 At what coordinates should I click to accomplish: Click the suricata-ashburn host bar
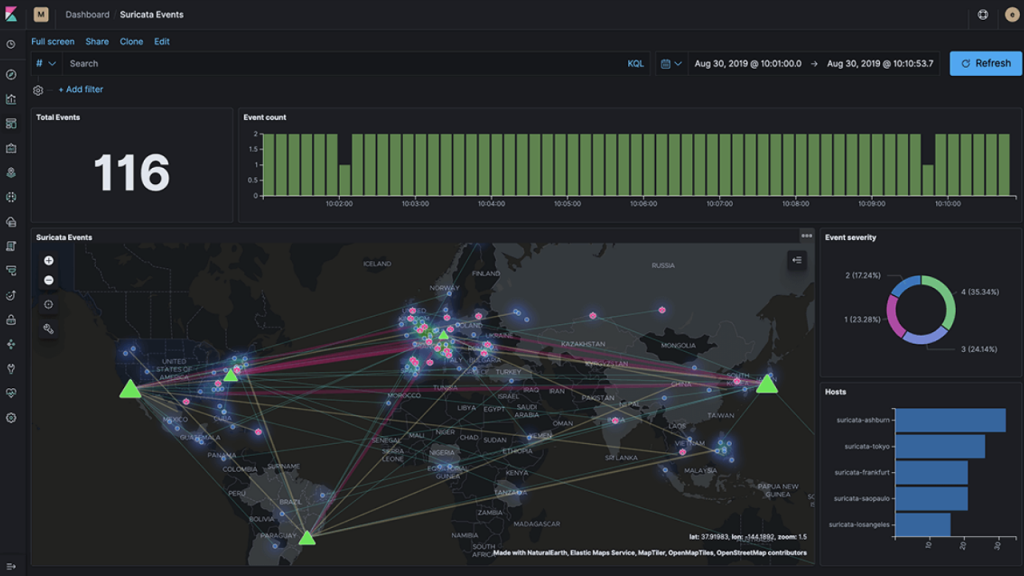click(x=950, y=420)
